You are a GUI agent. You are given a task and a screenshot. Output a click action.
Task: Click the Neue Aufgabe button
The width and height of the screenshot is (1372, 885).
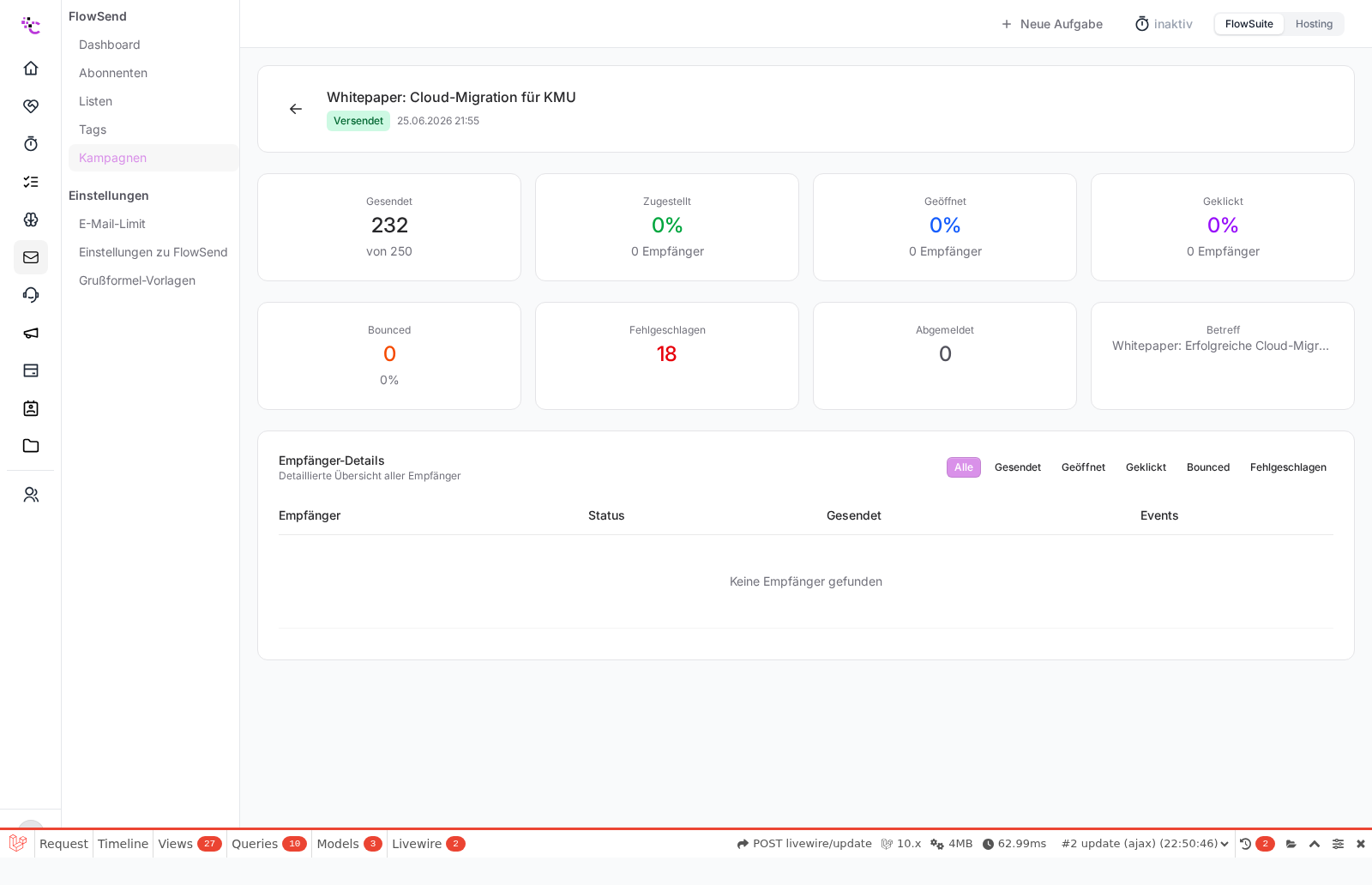coord(1052,24)
